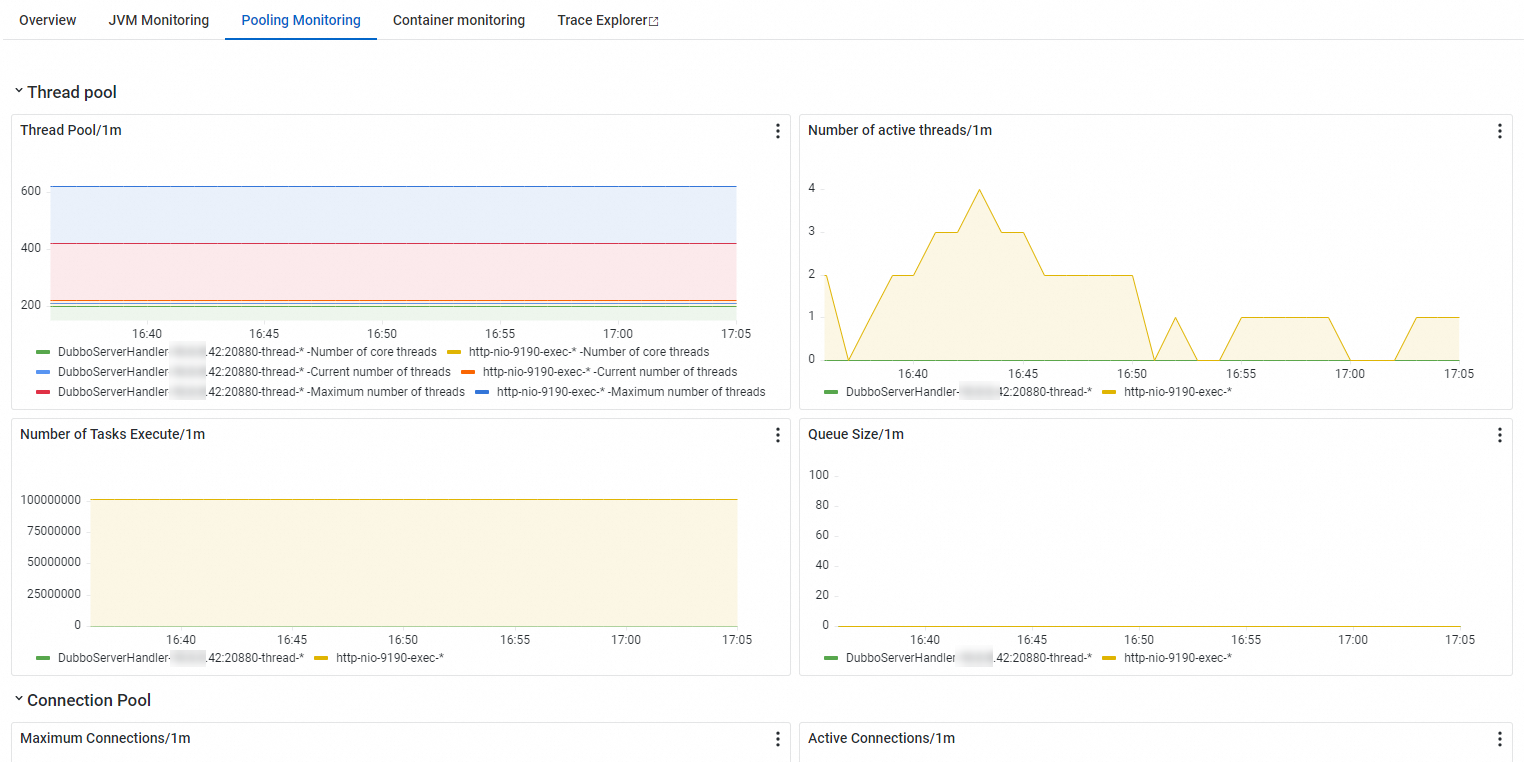The height and width of the screenshot is (762, 1524).
Task: Click the Queue Size/1m panel title
Action: [856, 434]
